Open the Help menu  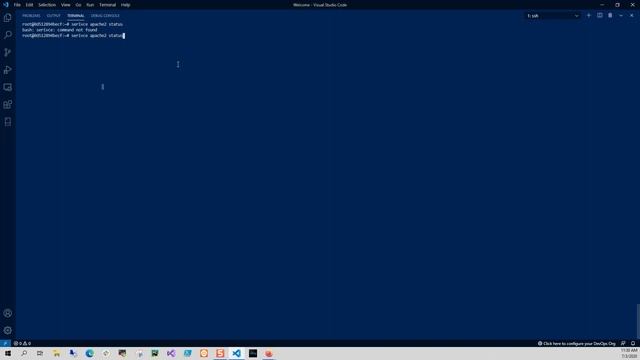(125, 5)
